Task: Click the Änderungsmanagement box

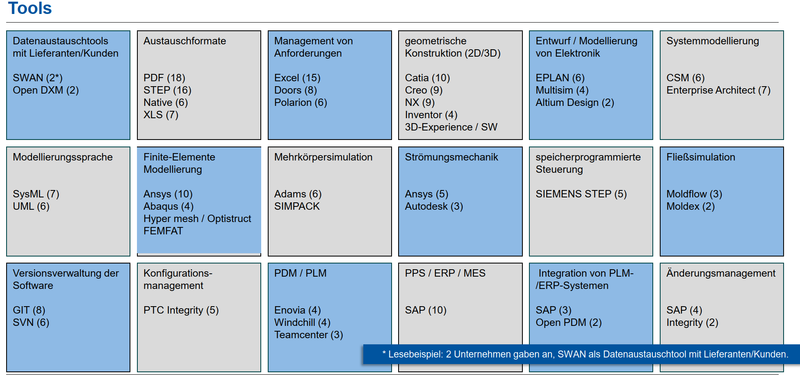Action: tap(721, 304)
